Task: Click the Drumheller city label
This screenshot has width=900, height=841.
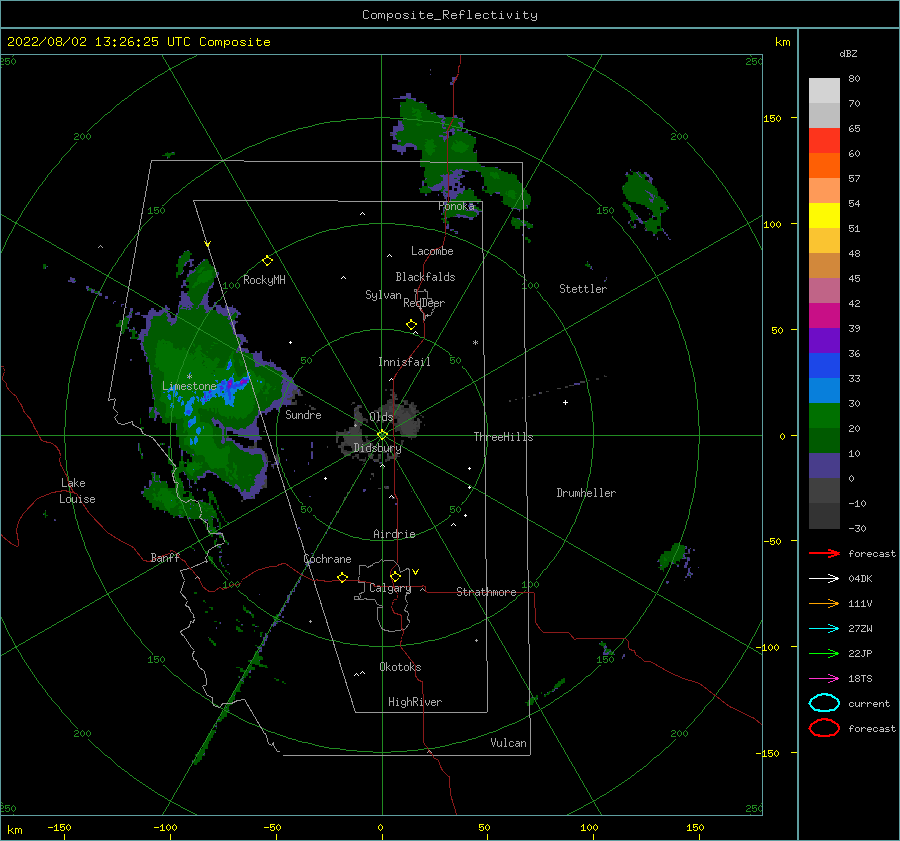Action: [586, 493]
